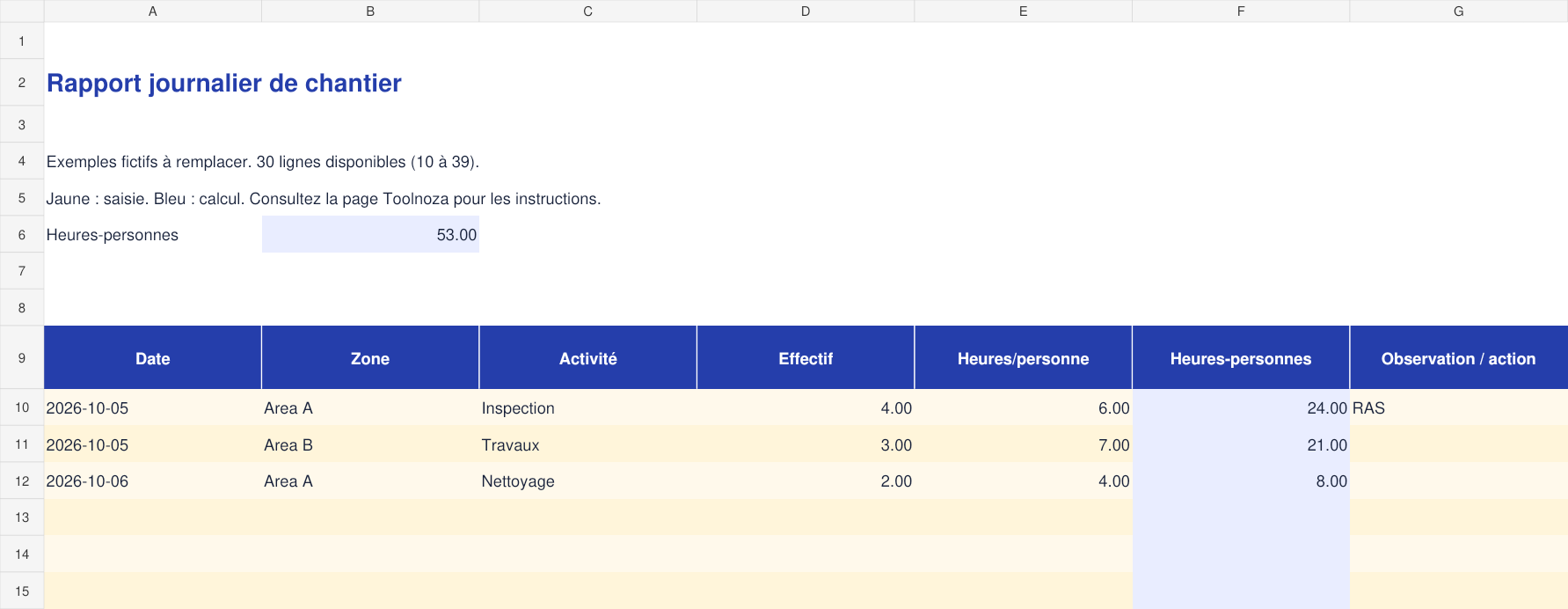
Task: Click the Effectif value 4.00
Action: click(806, 408)
